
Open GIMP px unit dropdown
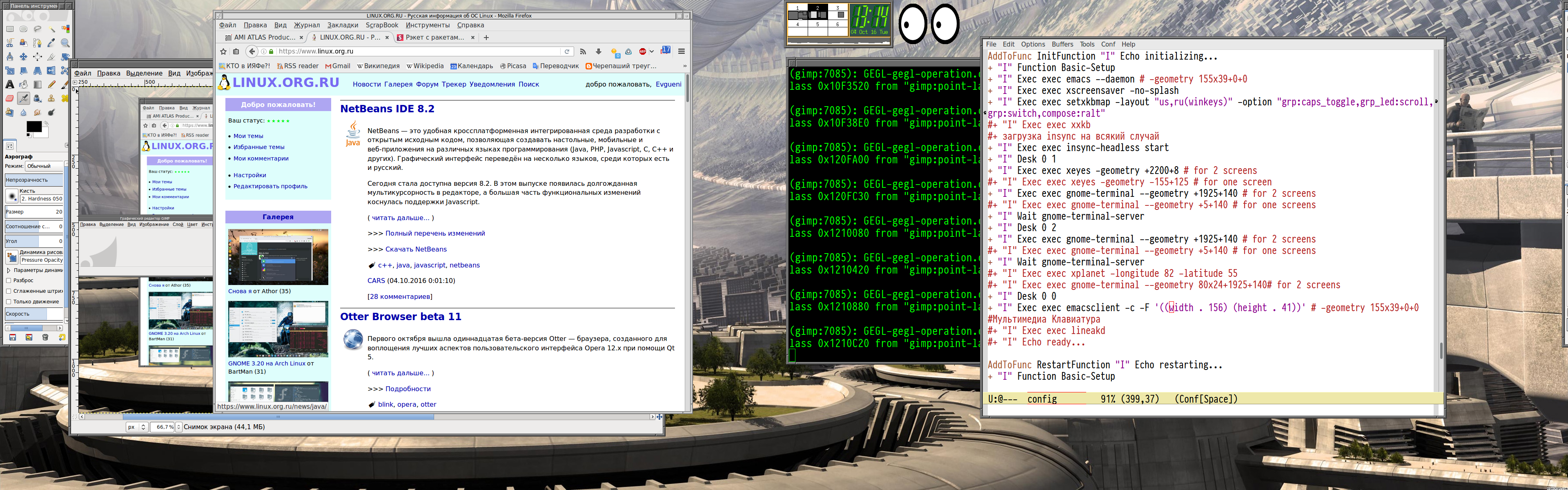136,427
